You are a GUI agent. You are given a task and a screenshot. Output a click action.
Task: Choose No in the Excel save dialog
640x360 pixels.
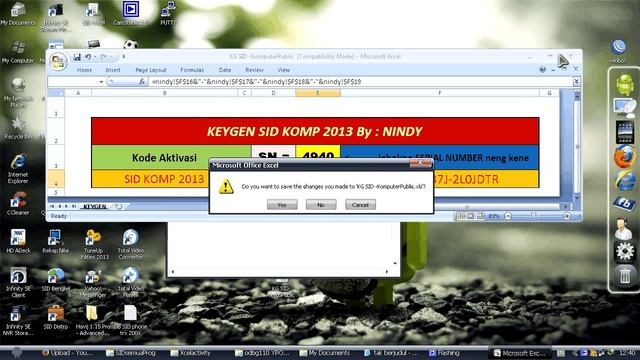321,204
